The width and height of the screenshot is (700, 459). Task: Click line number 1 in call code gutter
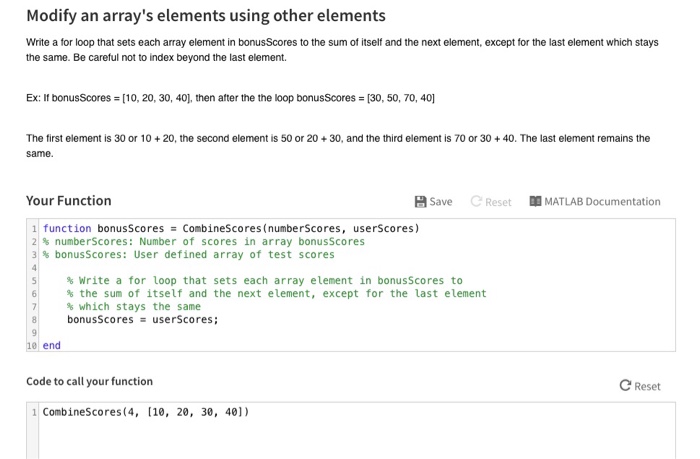(34, 412)
